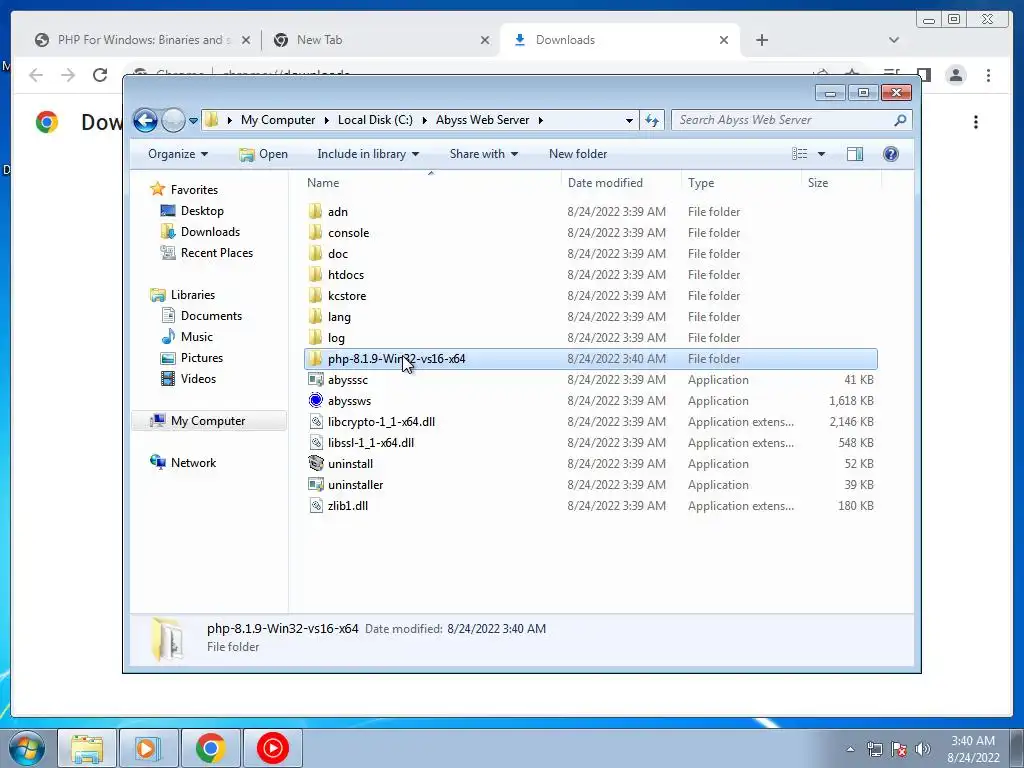Screen dimensions: 1024x768
Task: Click the My Computer breadcrumb in address bar
Action: tap(278, 120)
